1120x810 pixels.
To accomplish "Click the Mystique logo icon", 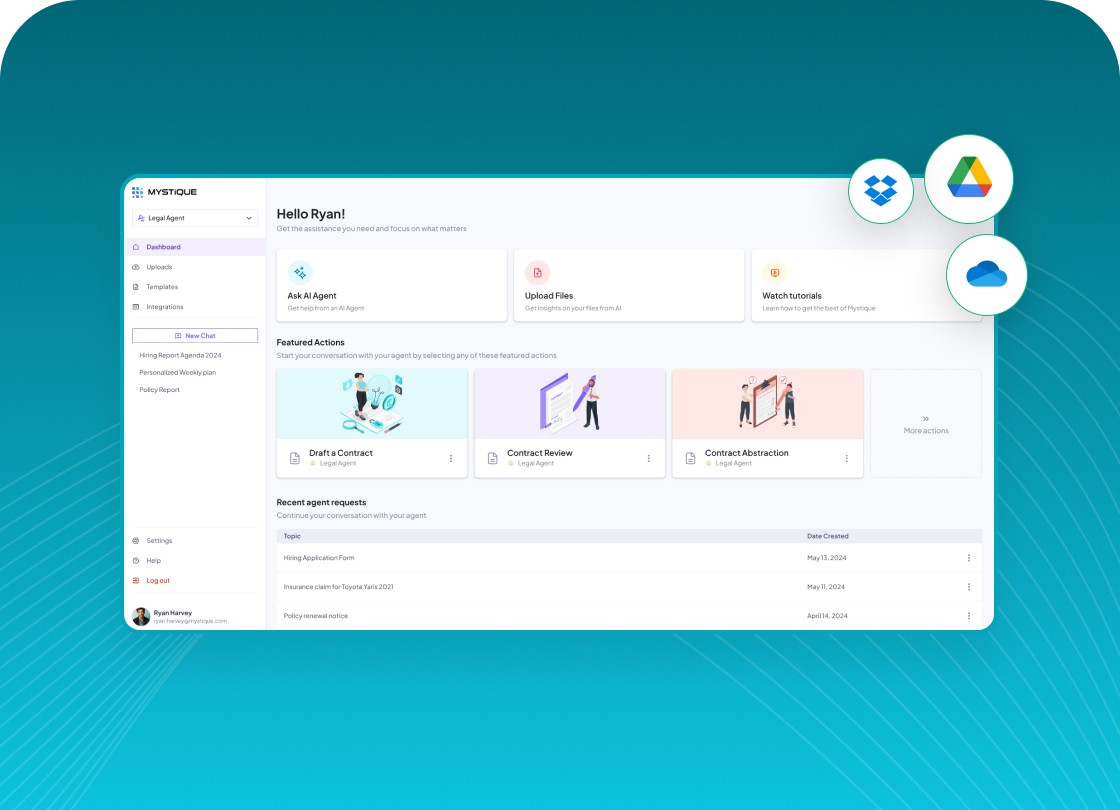I will tap(137, 192).
